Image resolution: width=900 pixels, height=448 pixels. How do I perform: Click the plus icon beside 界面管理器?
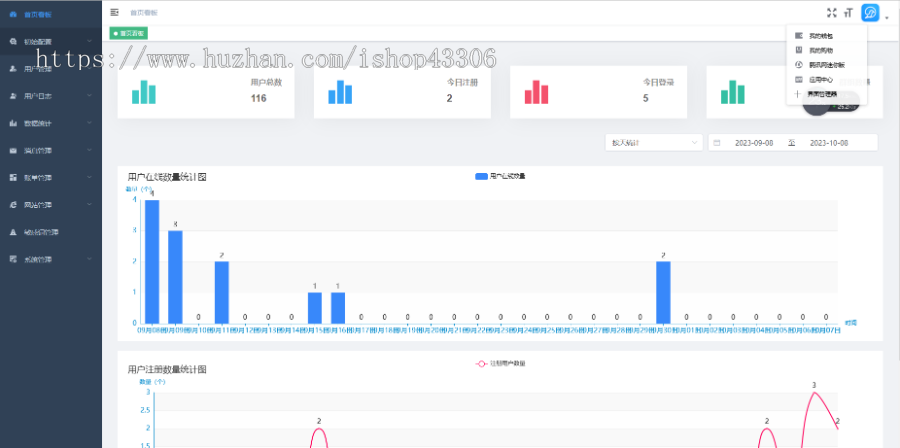tap(798, 94)
